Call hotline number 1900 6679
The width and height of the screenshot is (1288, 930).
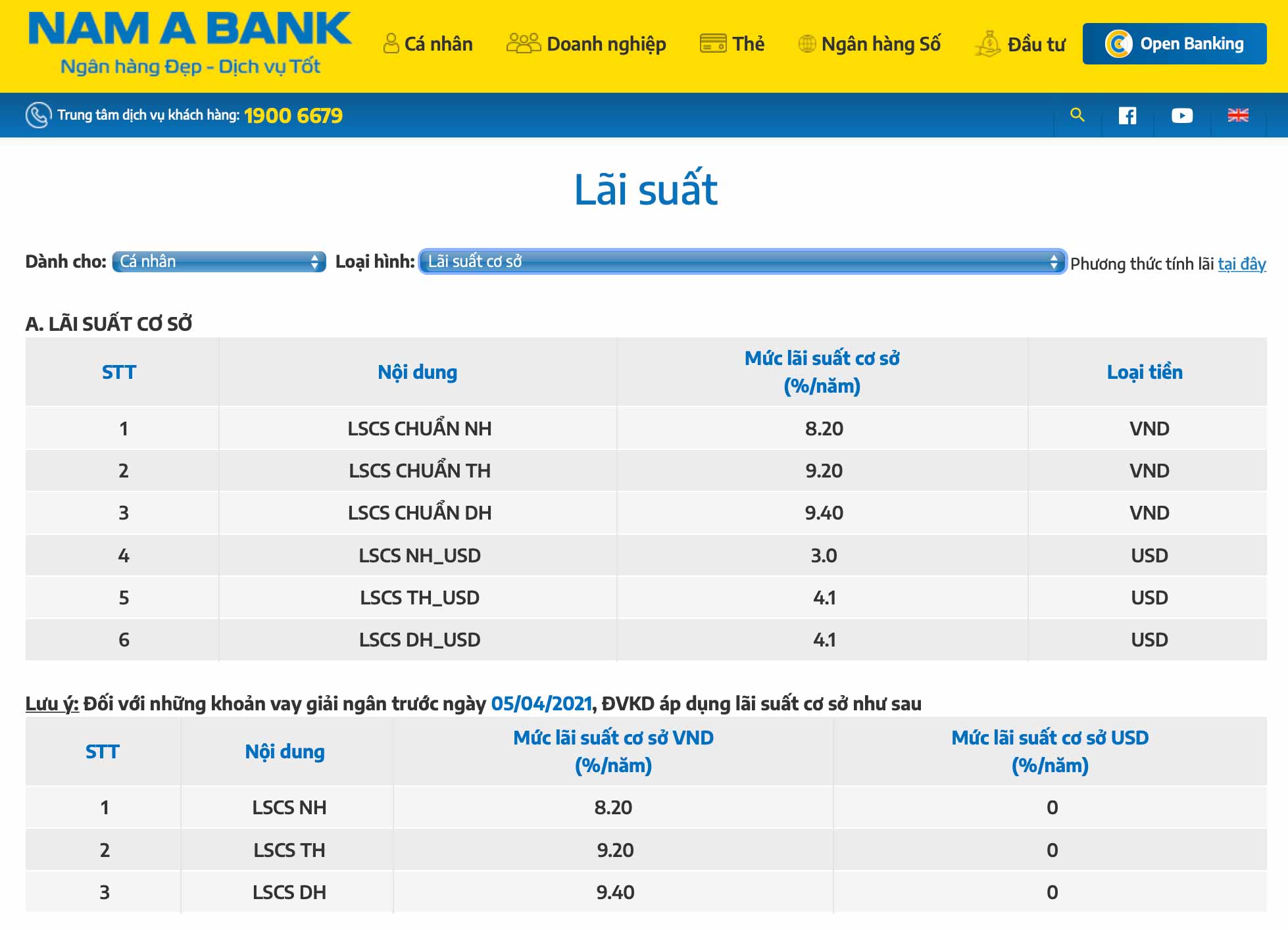293,116
